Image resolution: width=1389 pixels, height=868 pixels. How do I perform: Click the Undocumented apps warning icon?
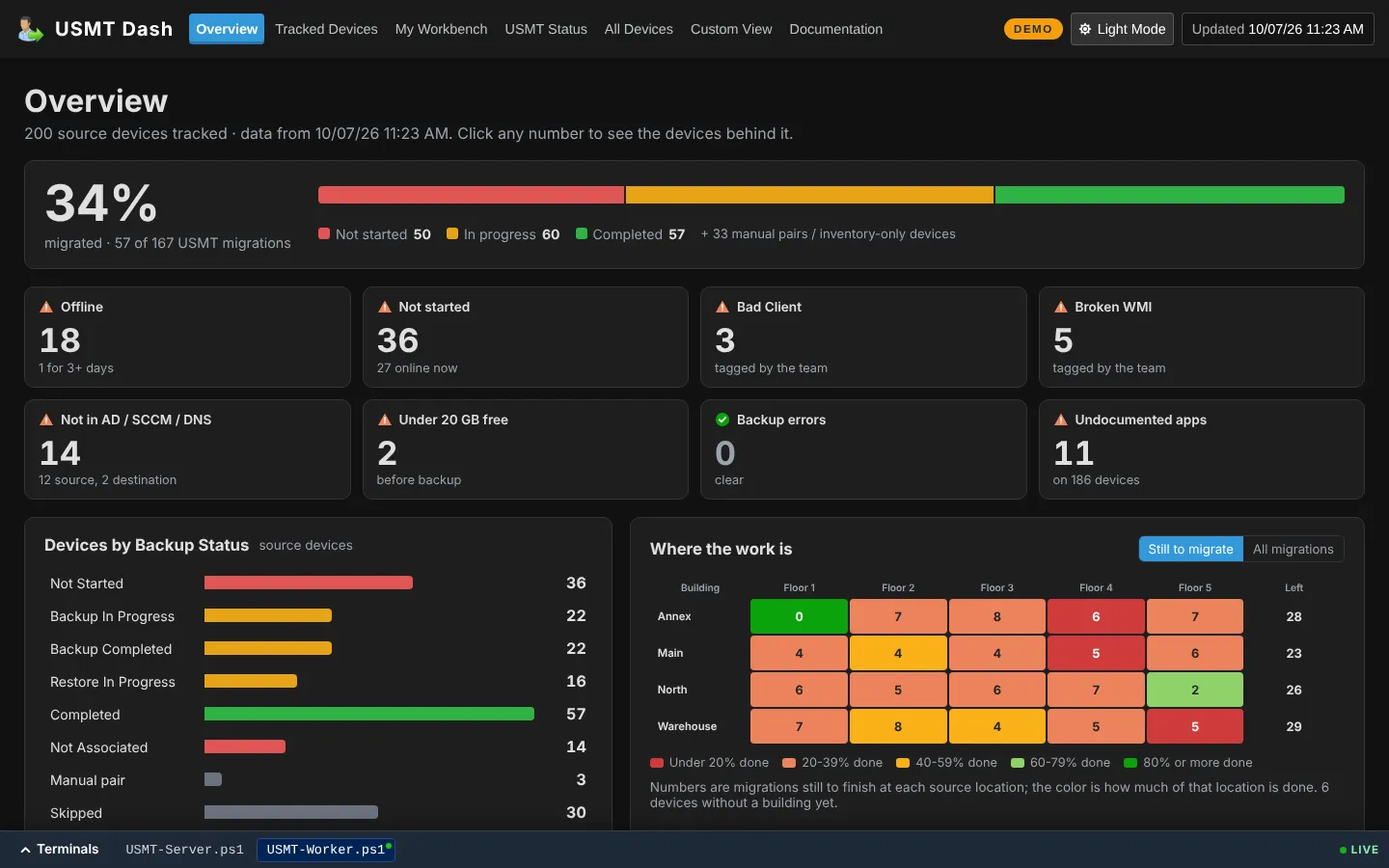[x=1061, y=420]
